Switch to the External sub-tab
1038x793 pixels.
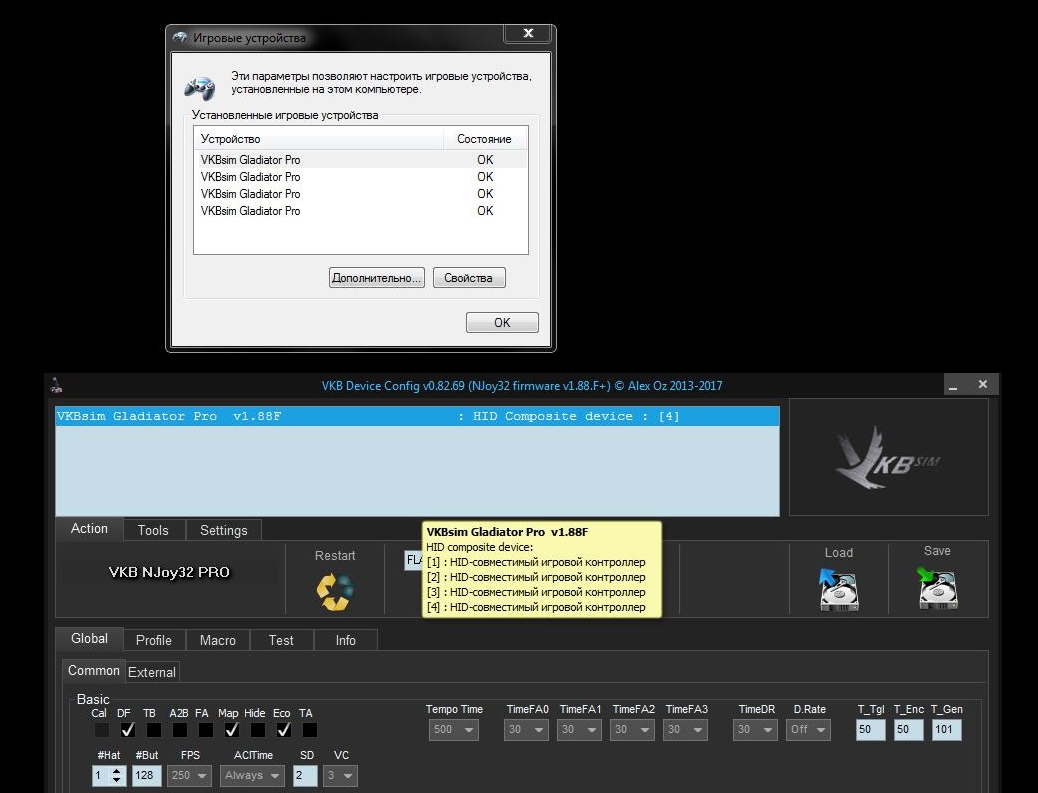coord(152,672)
